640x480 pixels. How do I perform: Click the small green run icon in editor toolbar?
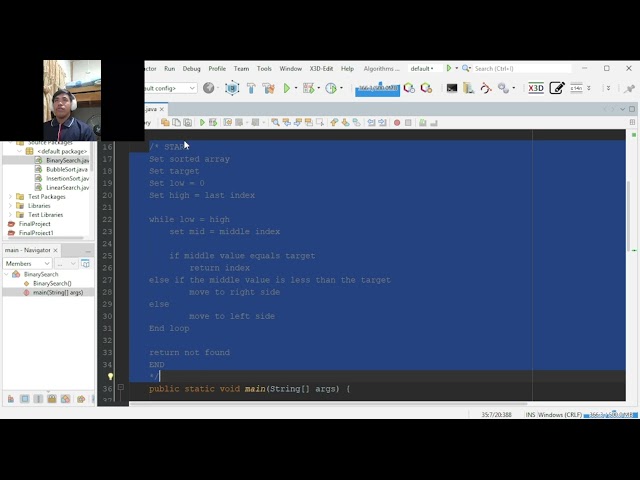202,122
